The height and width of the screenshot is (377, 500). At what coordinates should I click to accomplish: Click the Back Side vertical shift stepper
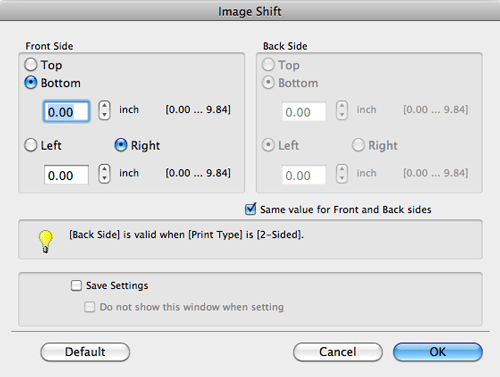click(x=342, y=110)
